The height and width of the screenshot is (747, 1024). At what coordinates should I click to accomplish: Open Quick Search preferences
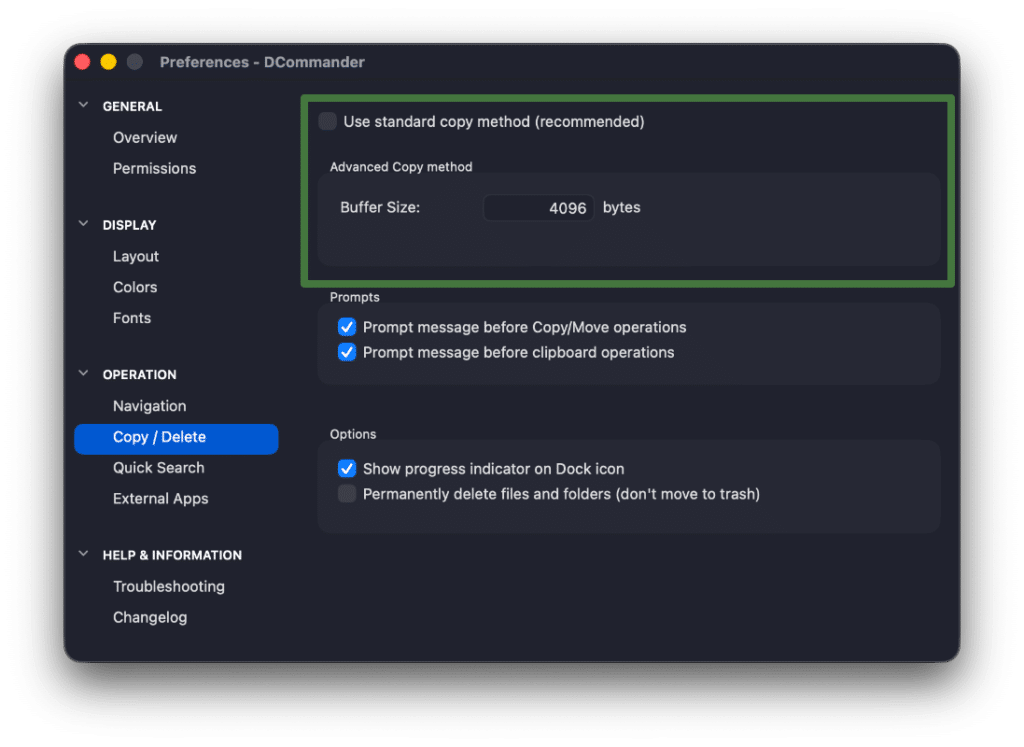click(x=158, y=467)
